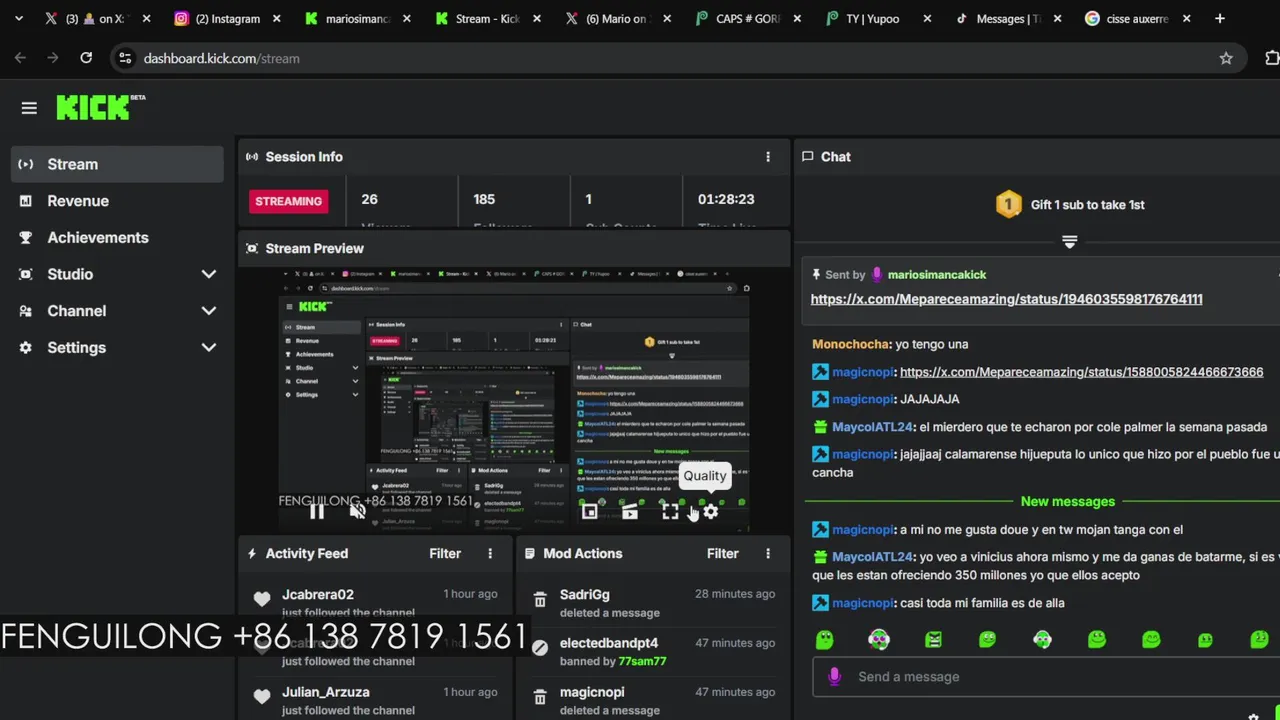Click heart icon next to Julian_Arzuza

coord(262,697)
